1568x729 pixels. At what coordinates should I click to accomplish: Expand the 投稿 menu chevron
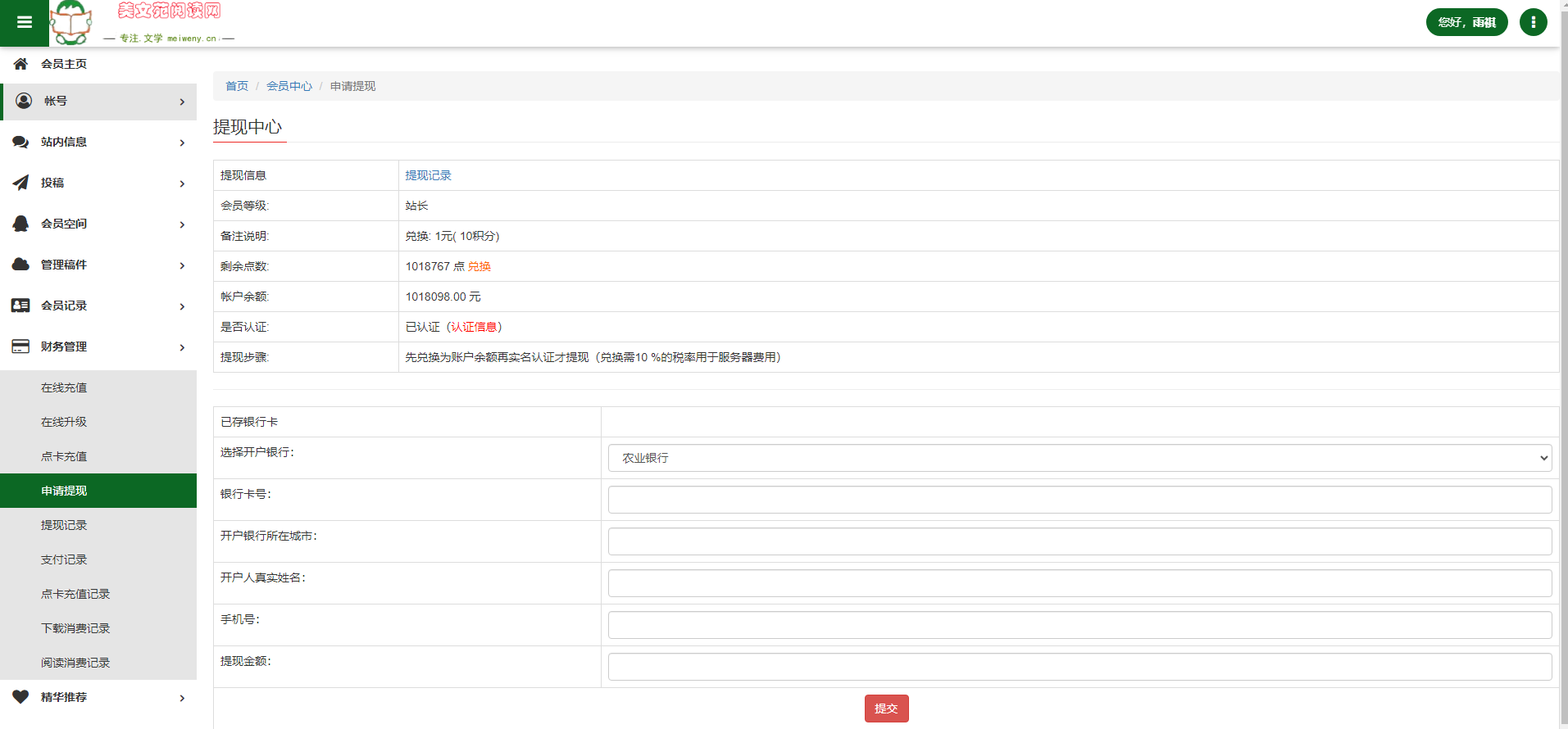[x=182, y=183]
